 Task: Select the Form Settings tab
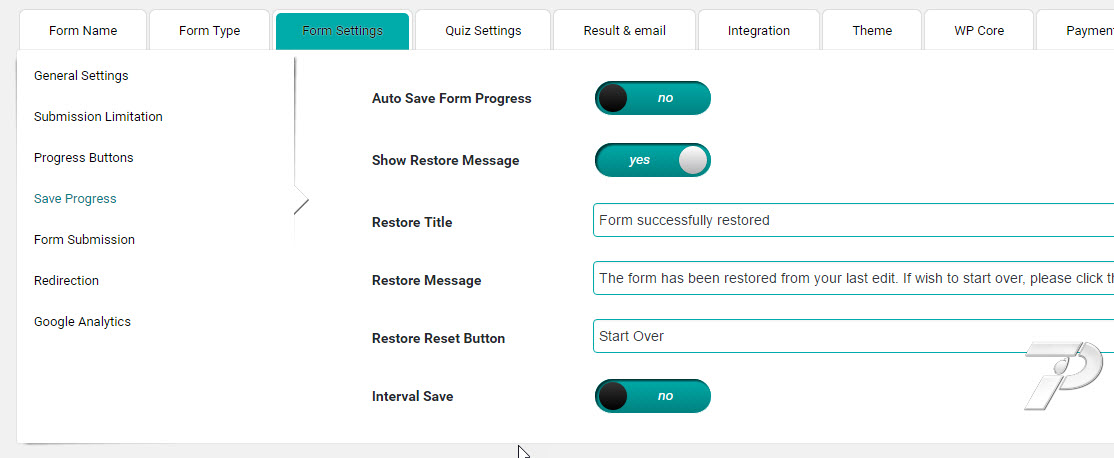click(x=342, y=30)
